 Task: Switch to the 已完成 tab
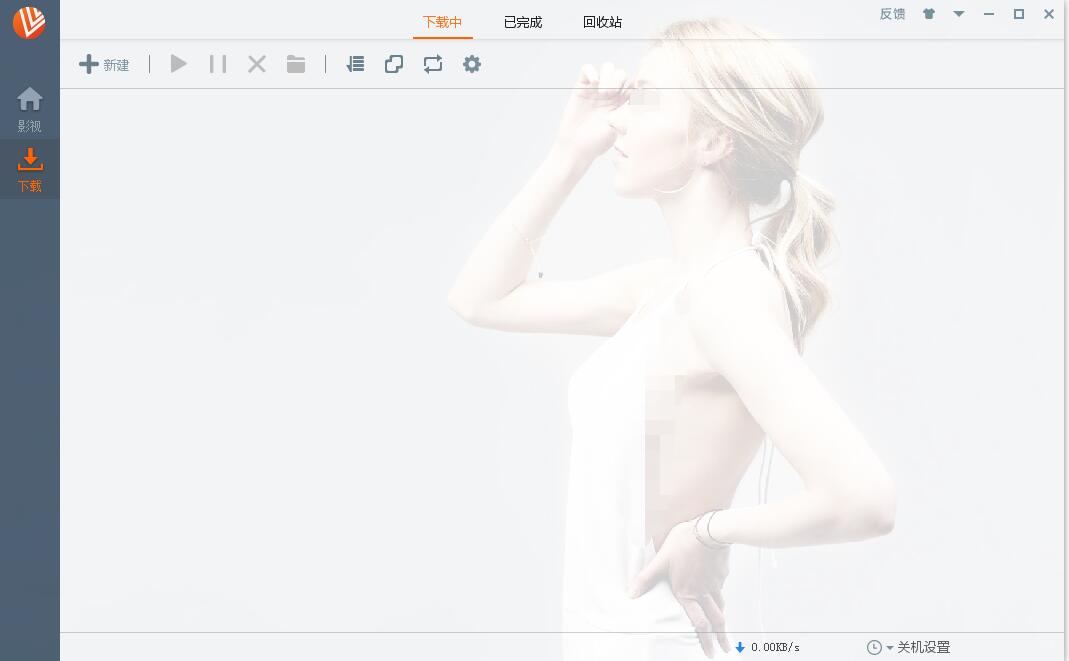(x=523, y=22)
